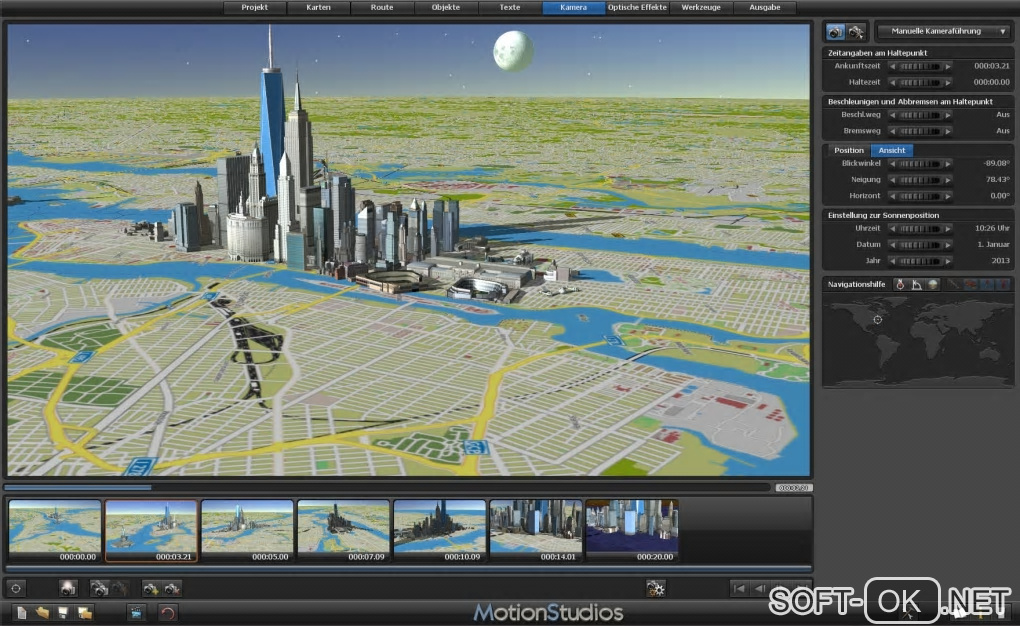This screenshot has width=1020, height=626.
Task: Select camera thumbnail at 000:03.21
Action: [151, 530]
